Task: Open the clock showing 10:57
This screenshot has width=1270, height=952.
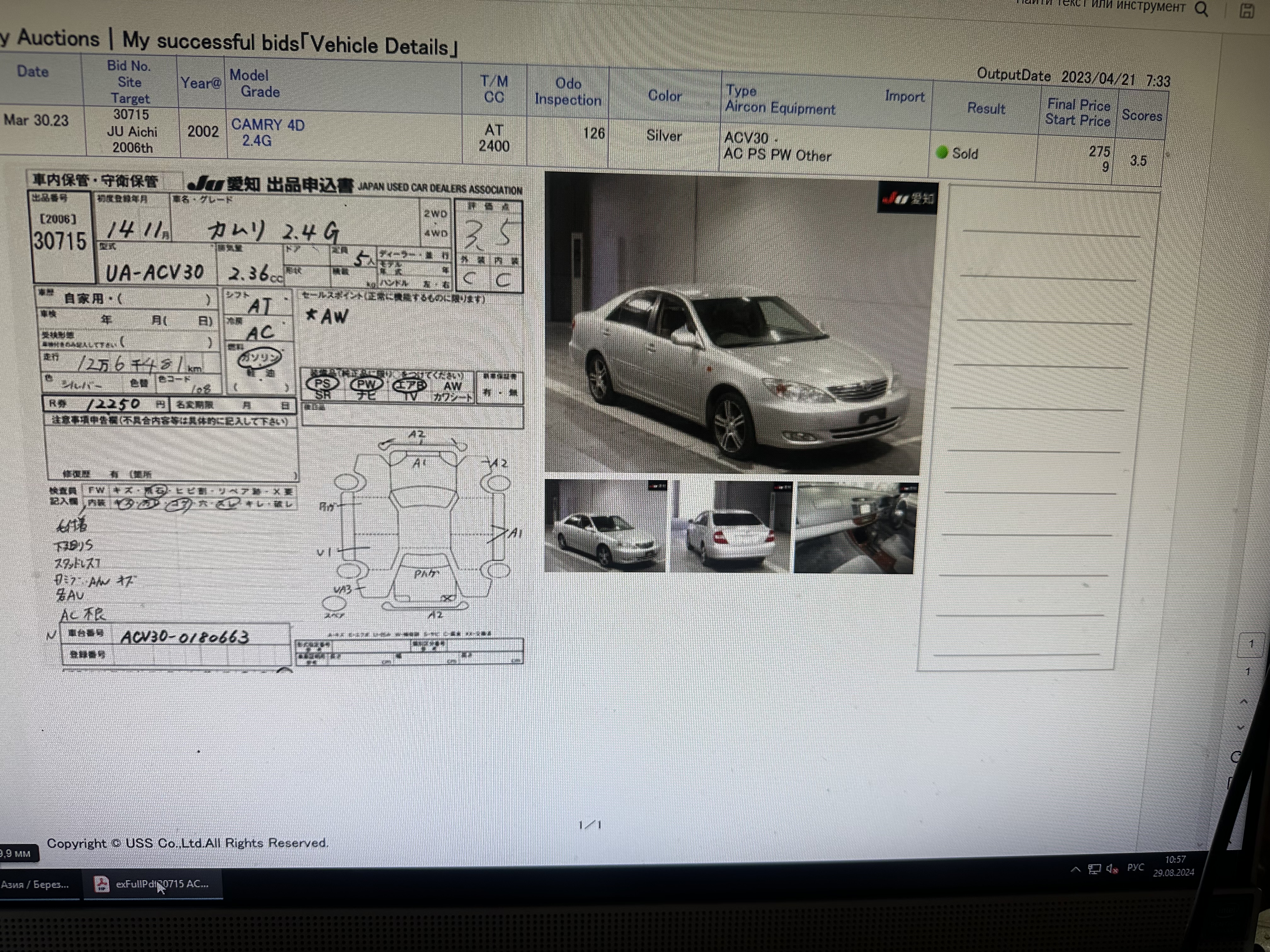Action: pos(1174,866)
